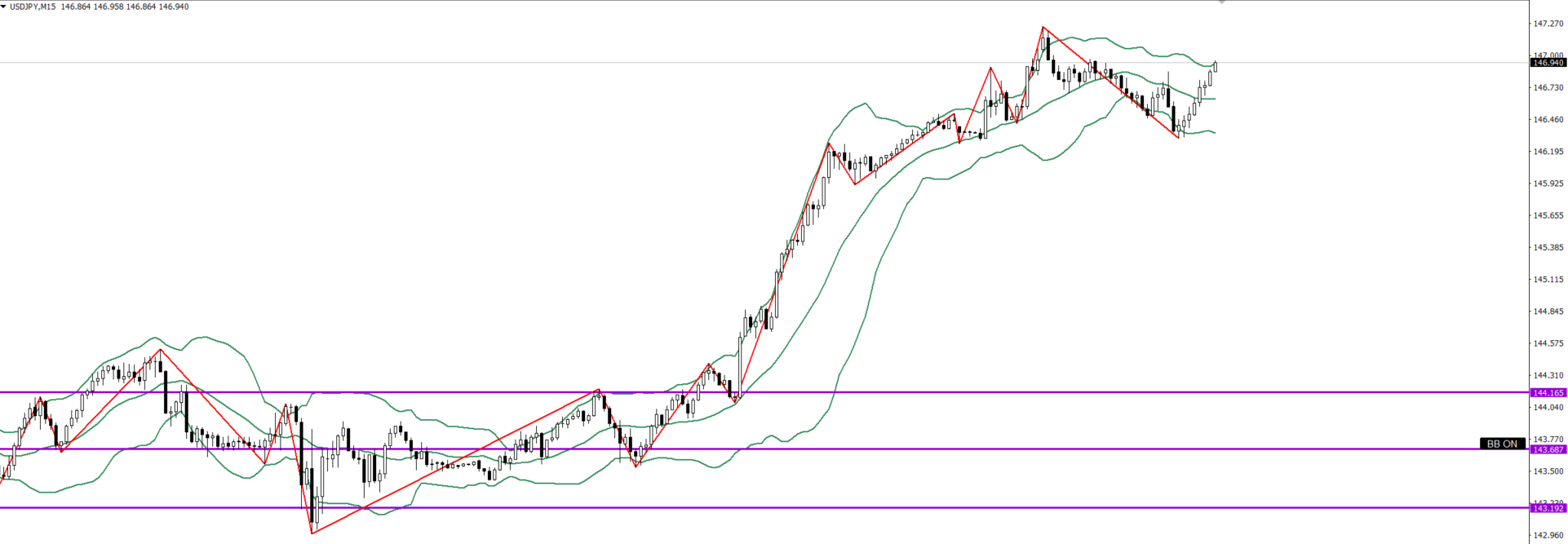1568x544 pixels.
Task: Click the 144.575 price scale label
Action: 1548,343
